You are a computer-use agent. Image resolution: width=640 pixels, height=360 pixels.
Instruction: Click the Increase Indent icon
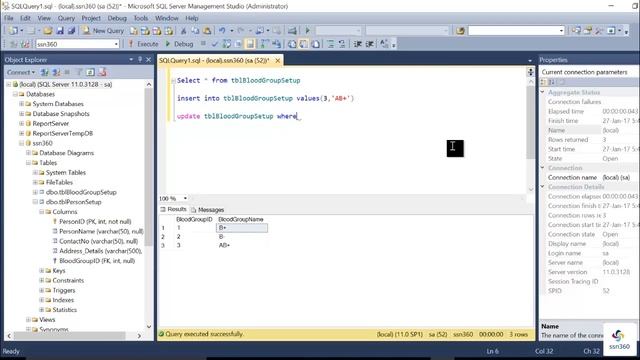click(369, 44)
